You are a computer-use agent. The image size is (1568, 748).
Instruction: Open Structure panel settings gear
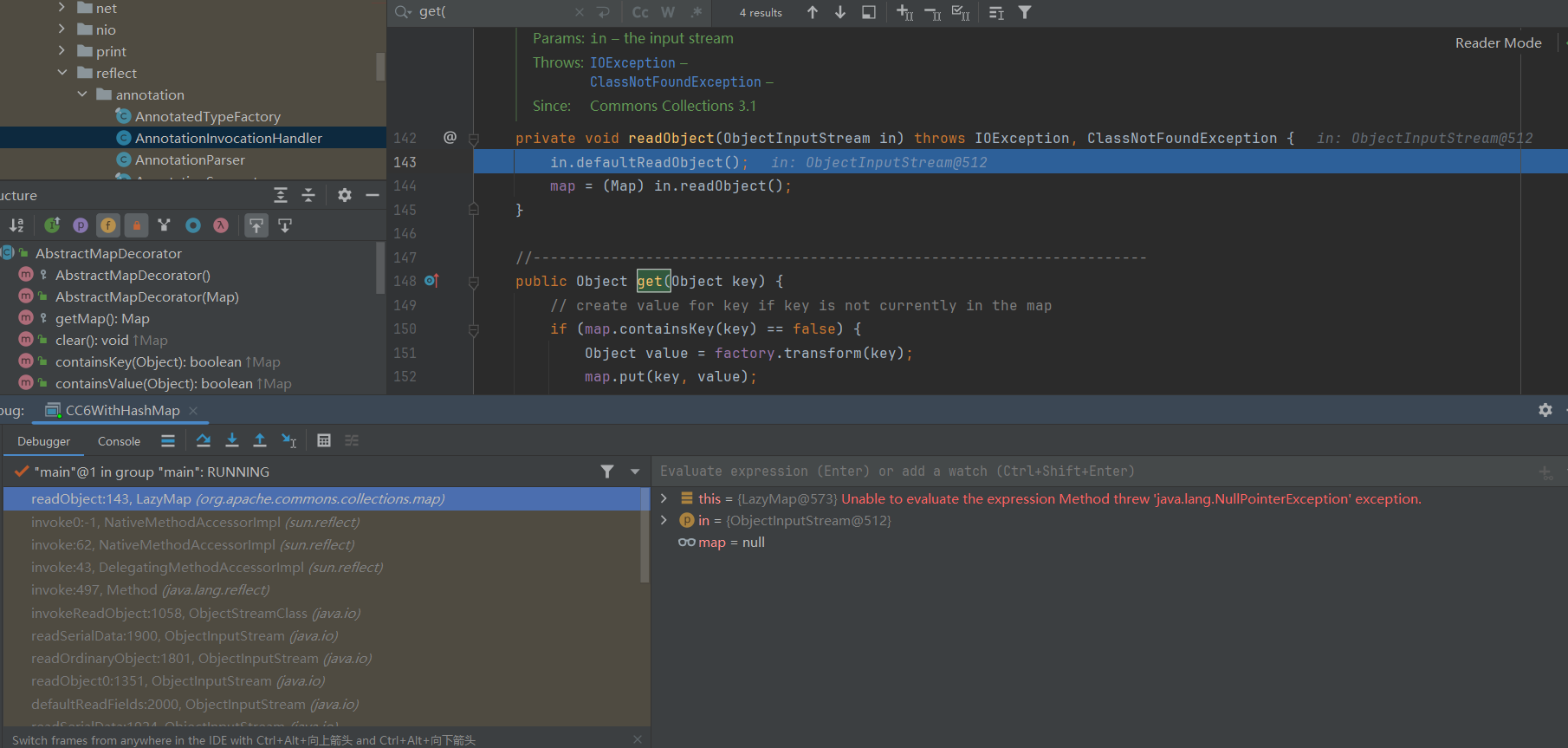coord(345,195)
